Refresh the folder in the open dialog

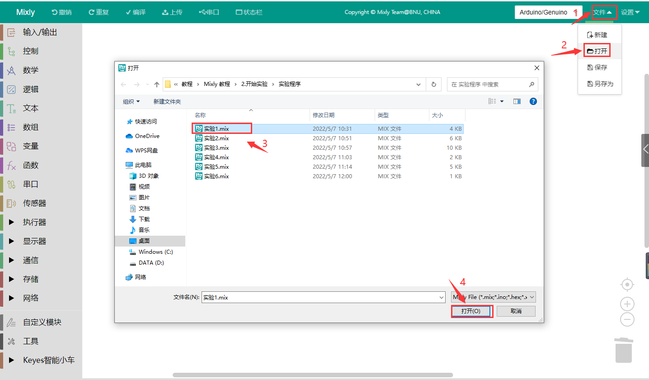pos(433,84)
